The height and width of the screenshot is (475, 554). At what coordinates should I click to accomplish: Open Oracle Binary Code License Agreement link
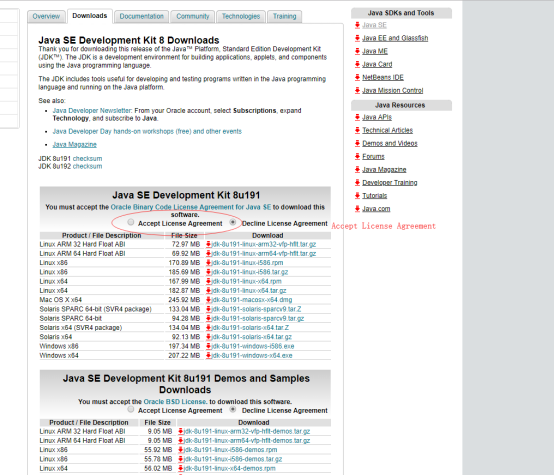pos(191,207)
